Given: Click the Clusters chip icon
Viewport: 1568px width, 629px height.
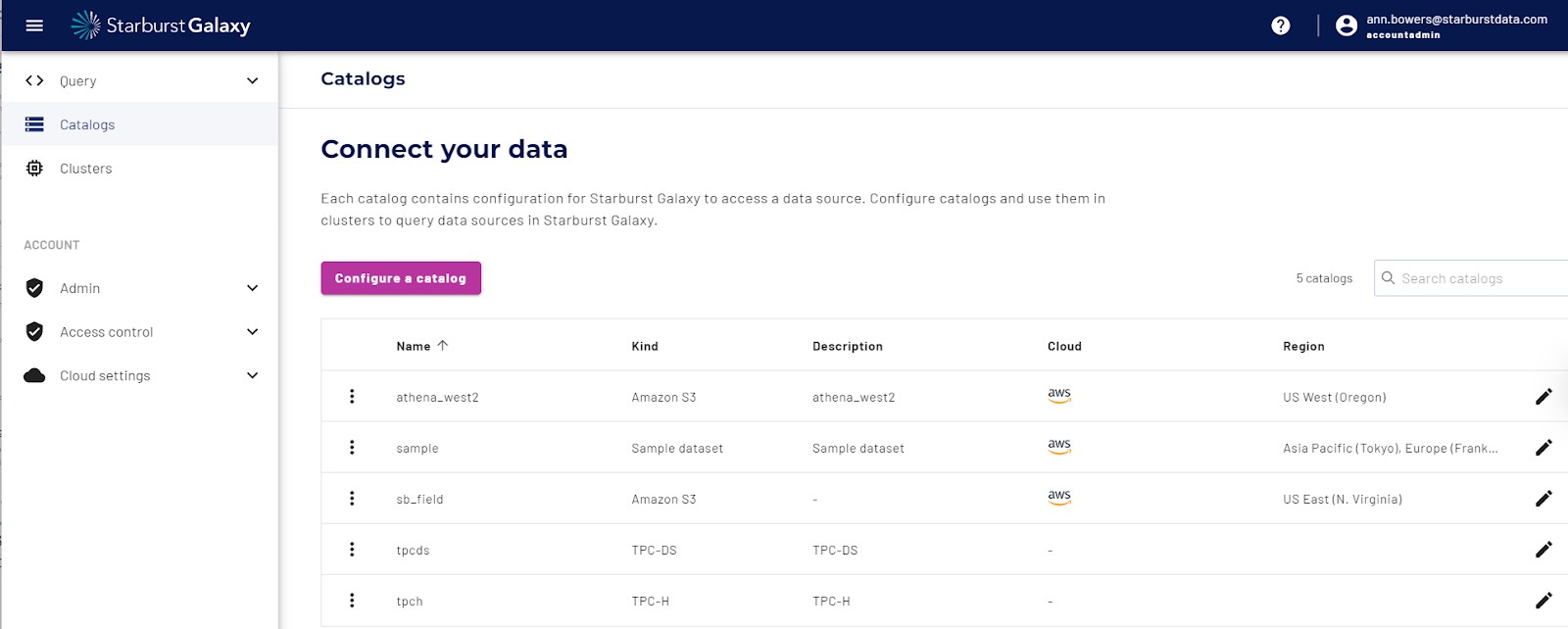Looking at the screenshot, I should pos(34,169).
